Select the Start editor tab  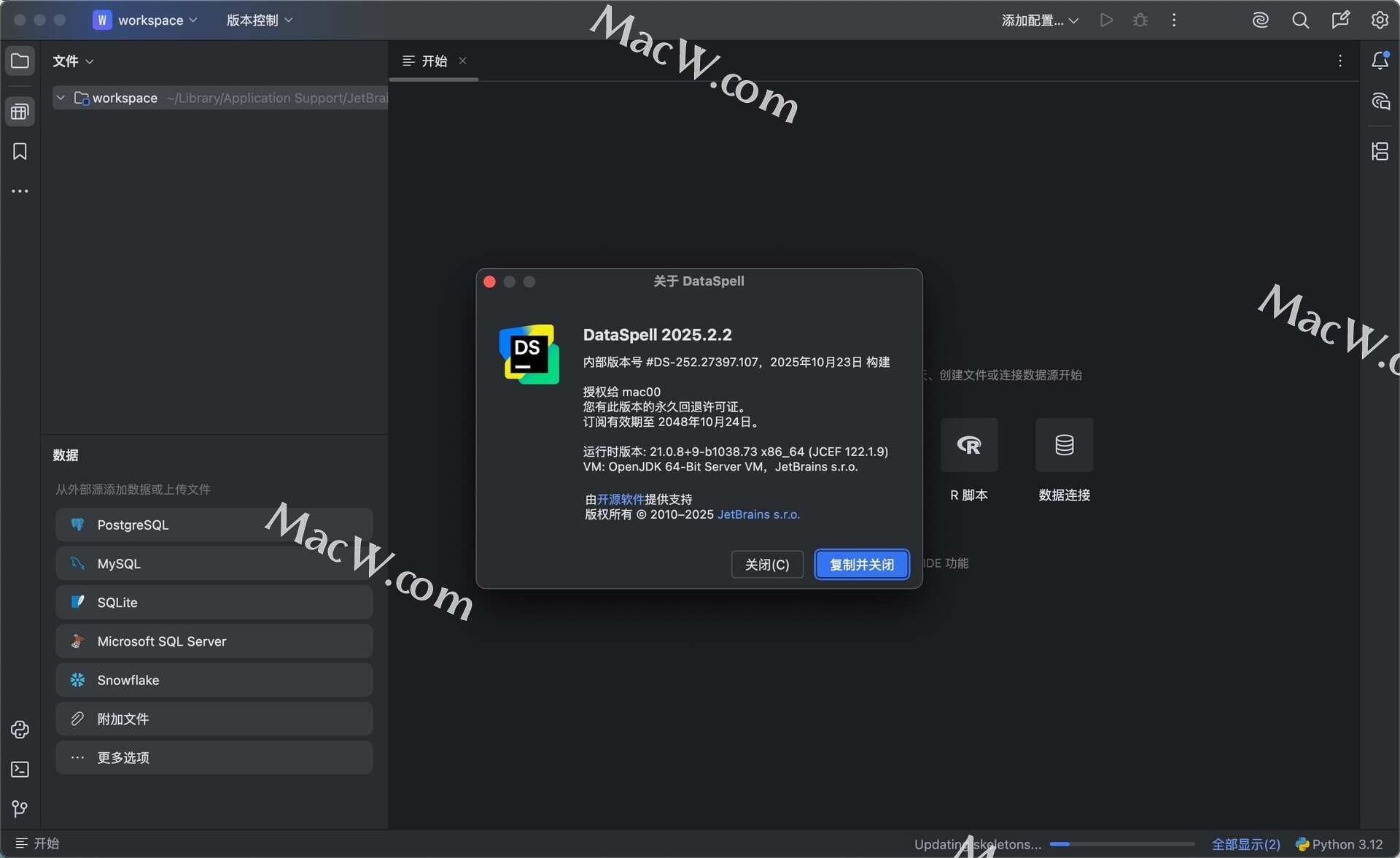point(434,61)
